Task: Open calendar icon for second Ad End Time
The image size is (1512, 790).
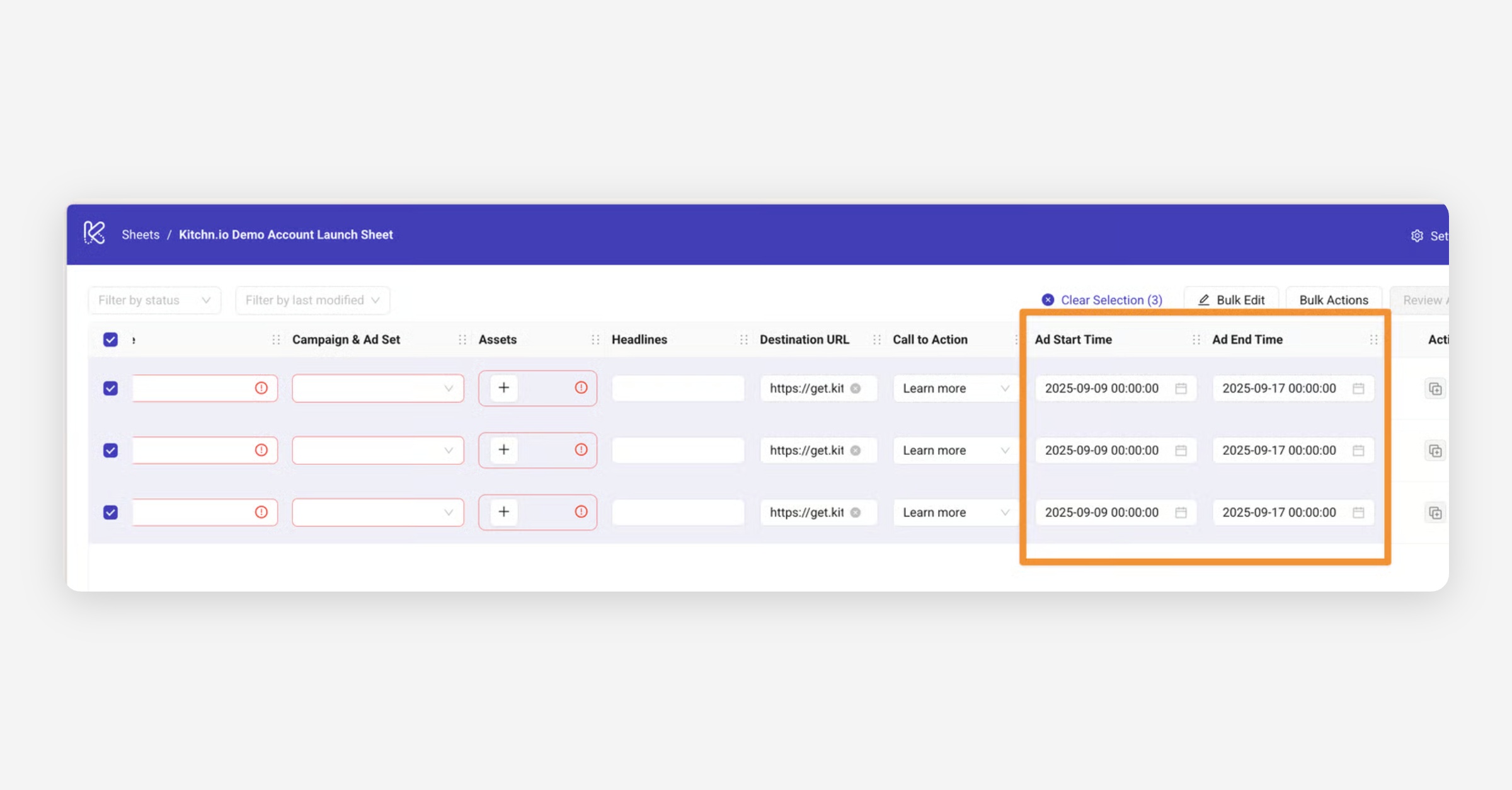Action: pos(1358,450)
